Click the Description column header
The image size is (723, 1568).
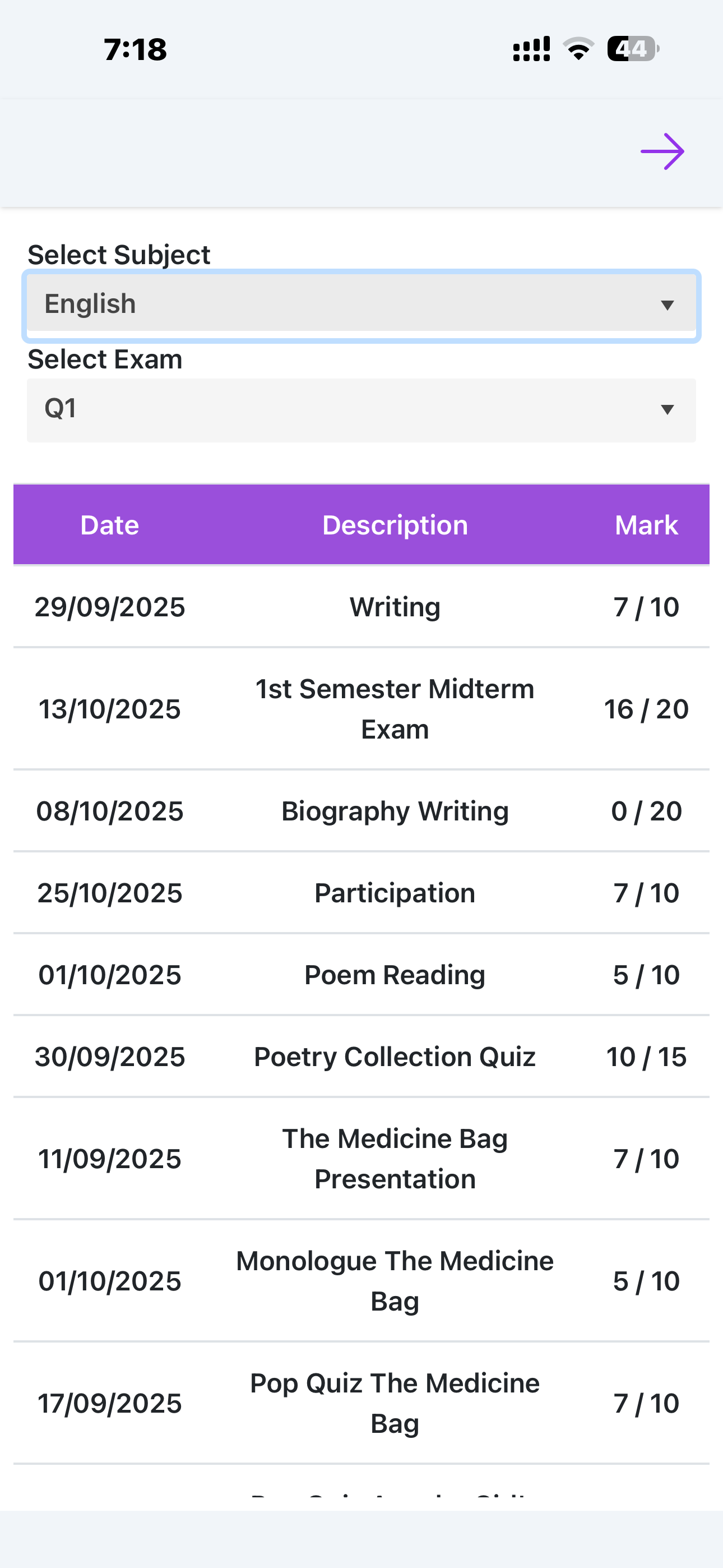(395, 525)
